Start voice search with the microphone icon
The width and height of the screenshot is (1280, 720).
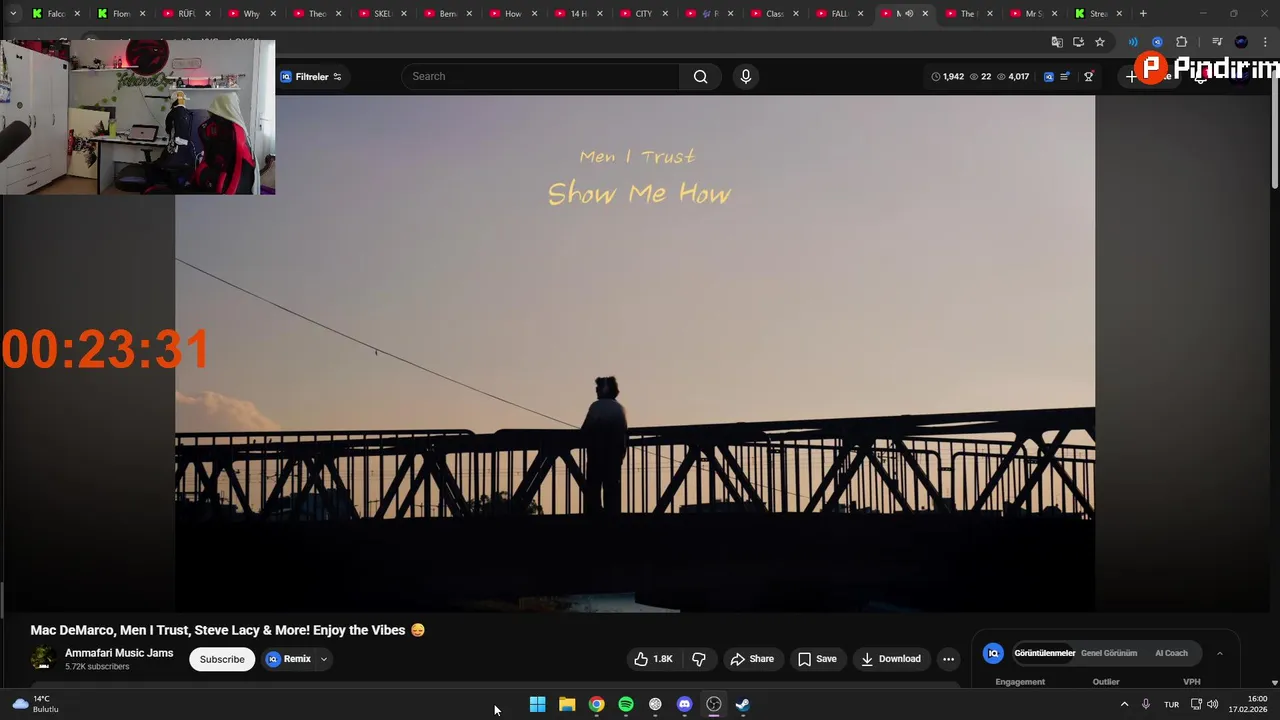coord(745,77)
